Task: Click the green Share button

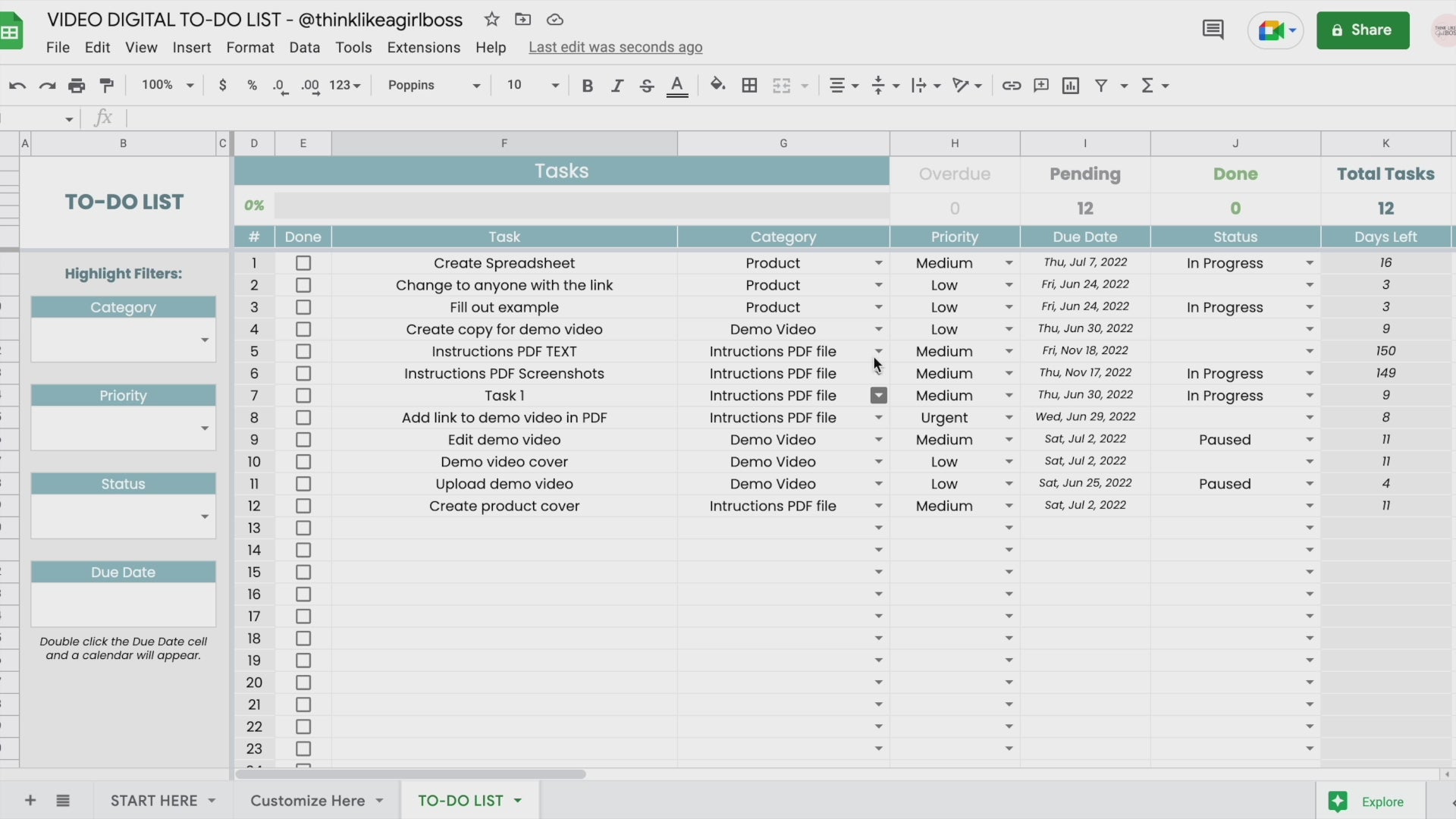Action: [x=1363, y=30]
